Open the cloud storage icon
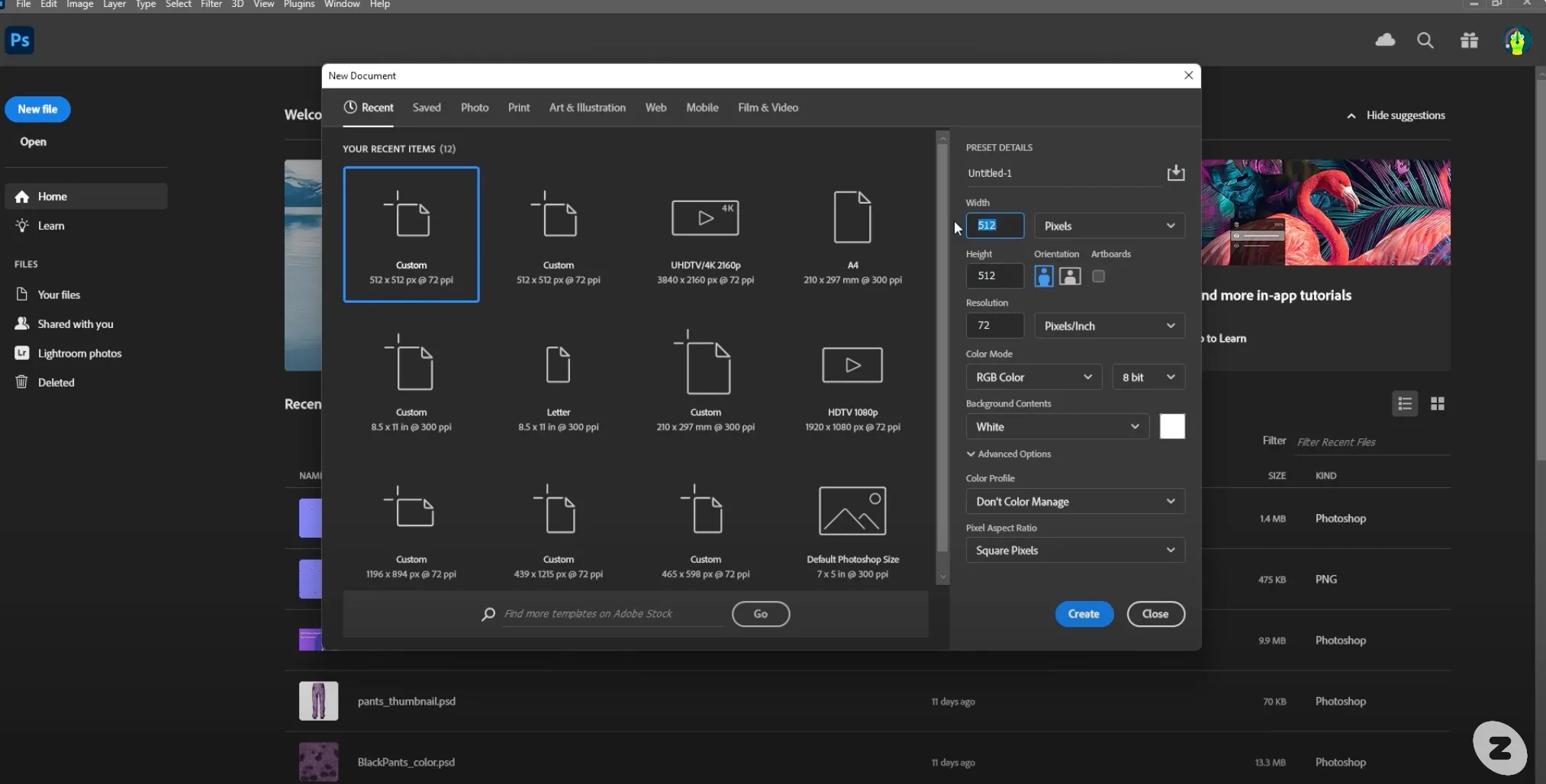 1385,40
